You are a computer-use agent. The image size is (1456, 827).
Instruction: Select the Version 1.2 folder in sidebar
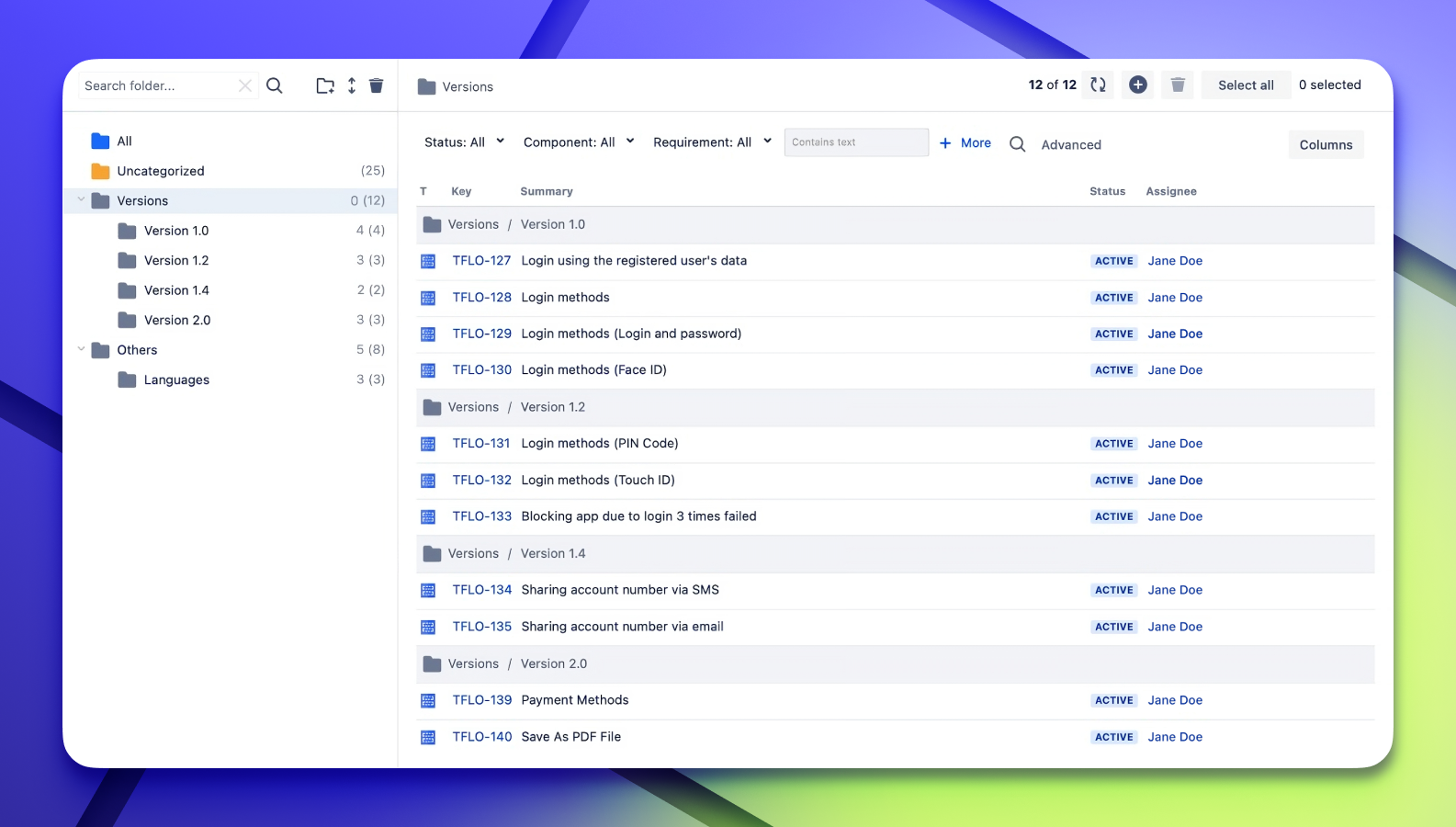(x=176, y=260)
